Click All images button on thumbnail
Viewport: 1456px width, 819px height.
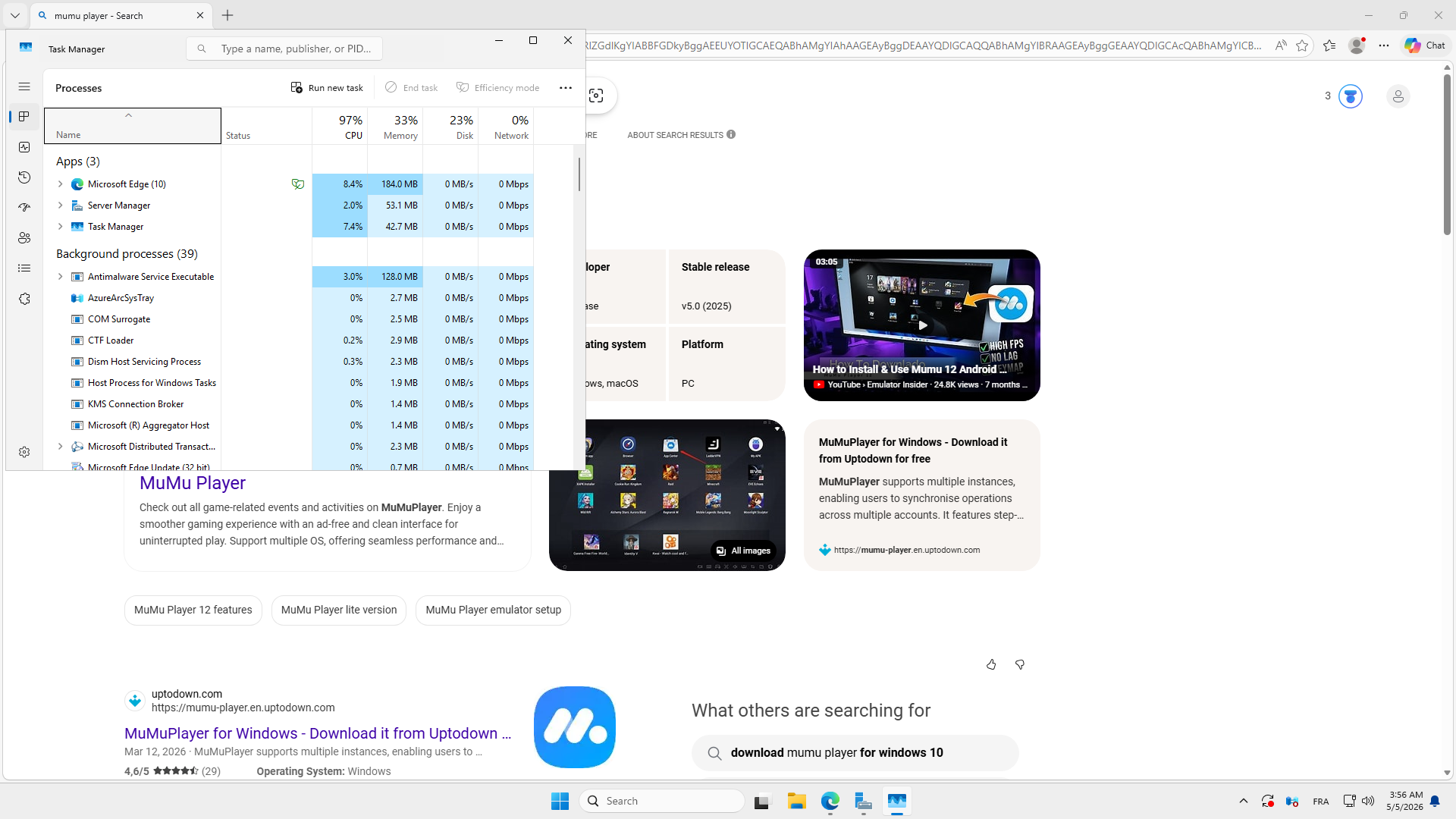[743, 551]
